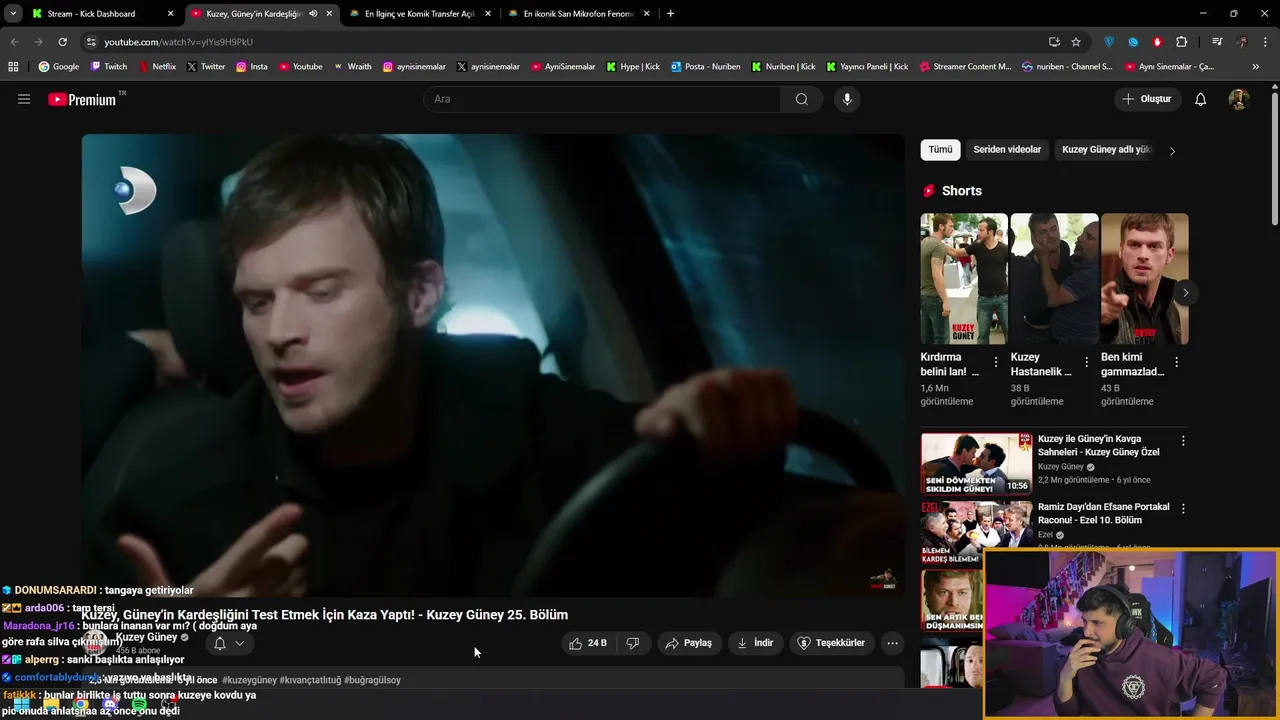The height and width of the screenshot is (720, 1280).
Task: Reload the current page
Action: (62, 42)
